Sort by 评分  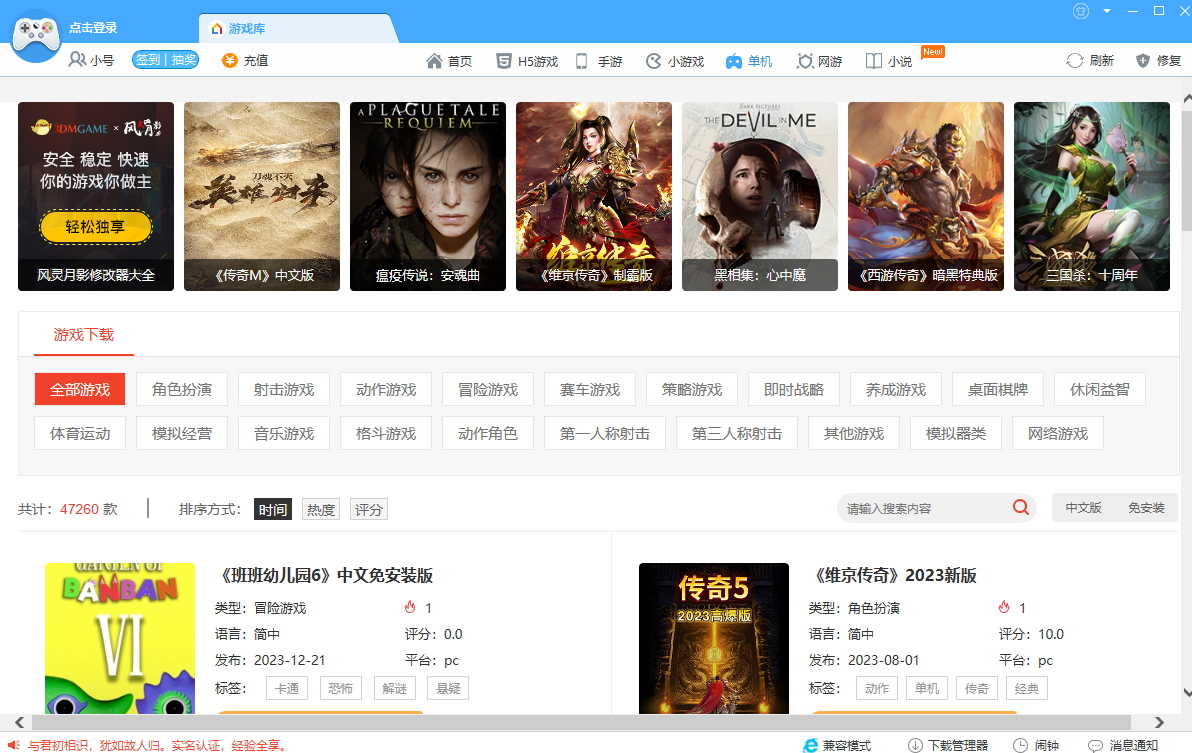[x=369, y=509]
